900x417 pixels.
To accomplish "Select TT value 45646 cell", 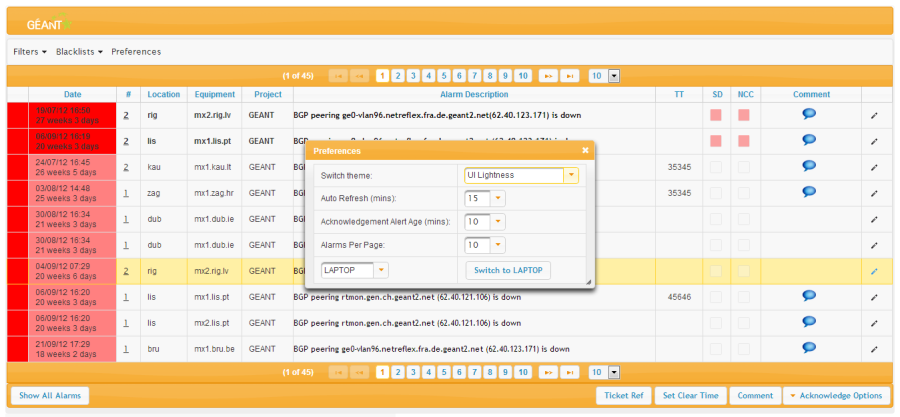I will 679,297.
